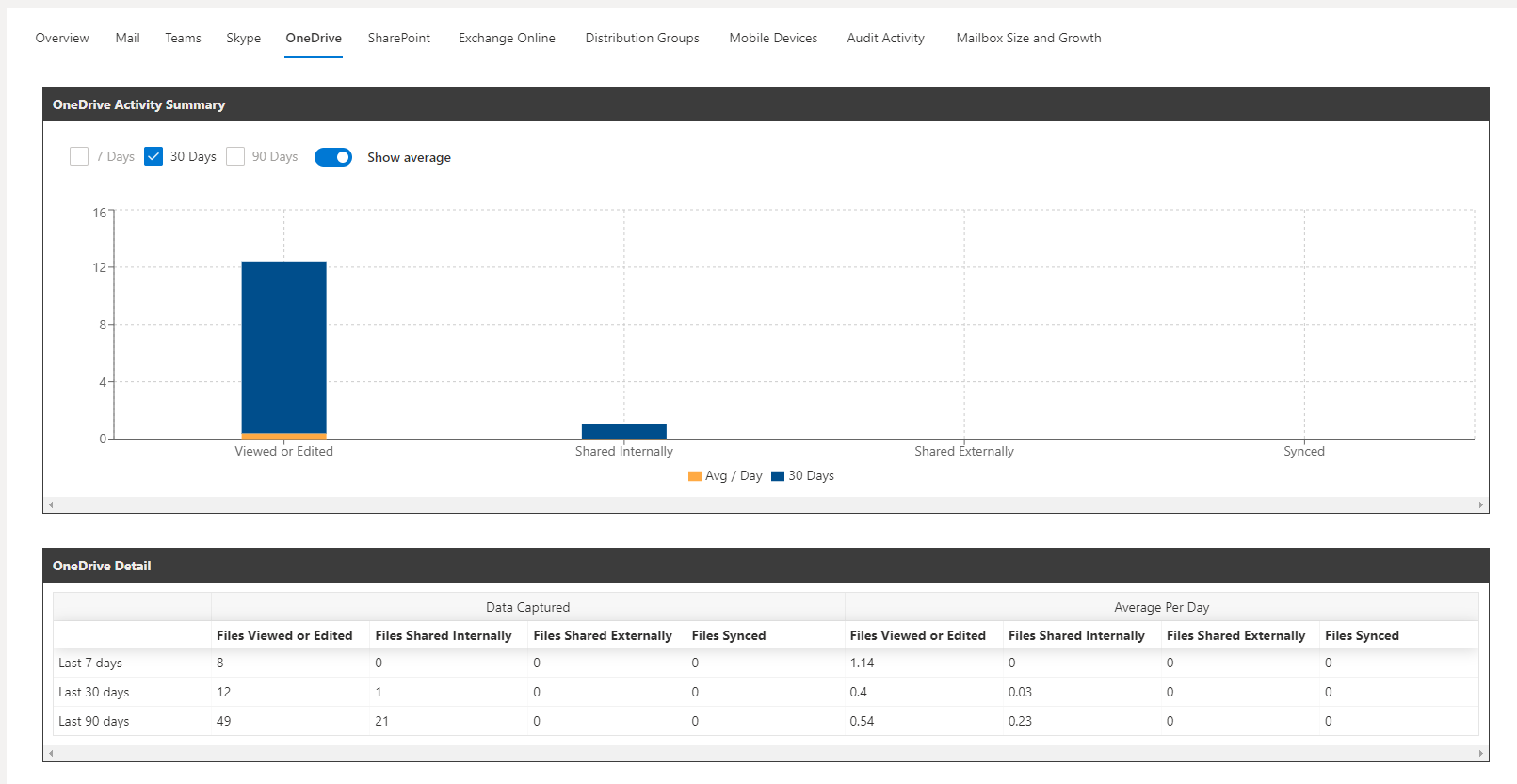This screenshot has width=1517, height=784.
Task: Sort by Files Shared Externally under Data Captured
Action: coord(603,635)
